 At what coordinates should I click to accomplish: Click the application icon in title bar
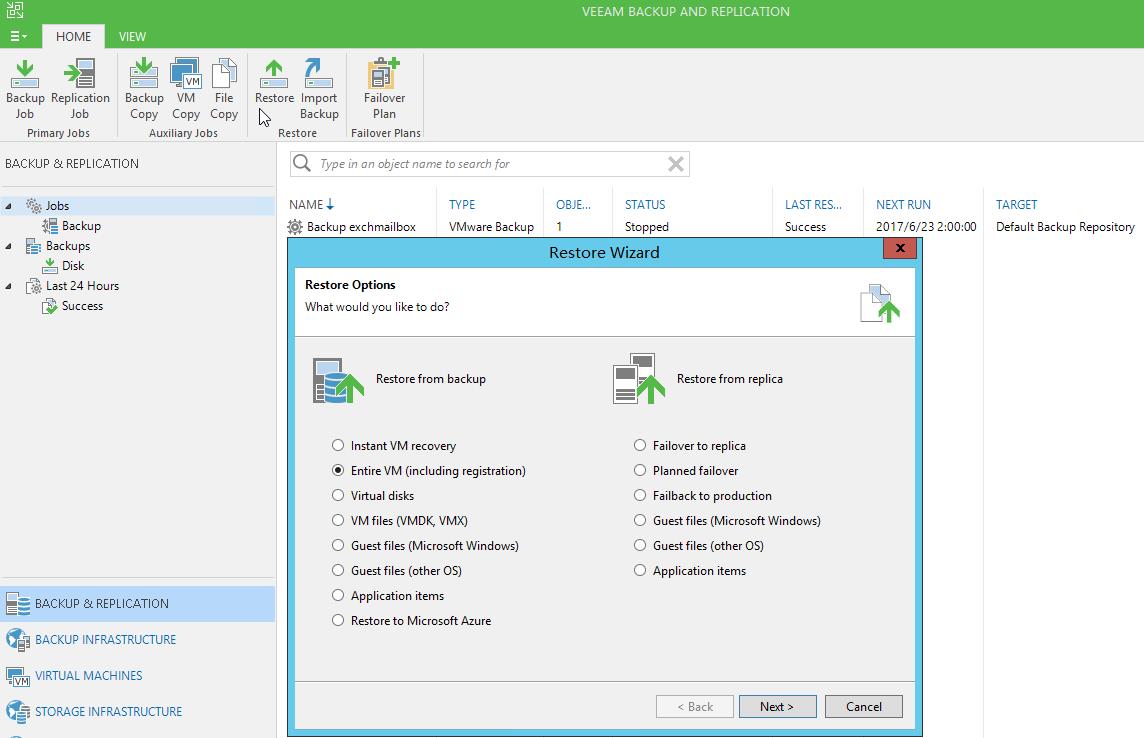pyautogui.click(x=15, y=10)
